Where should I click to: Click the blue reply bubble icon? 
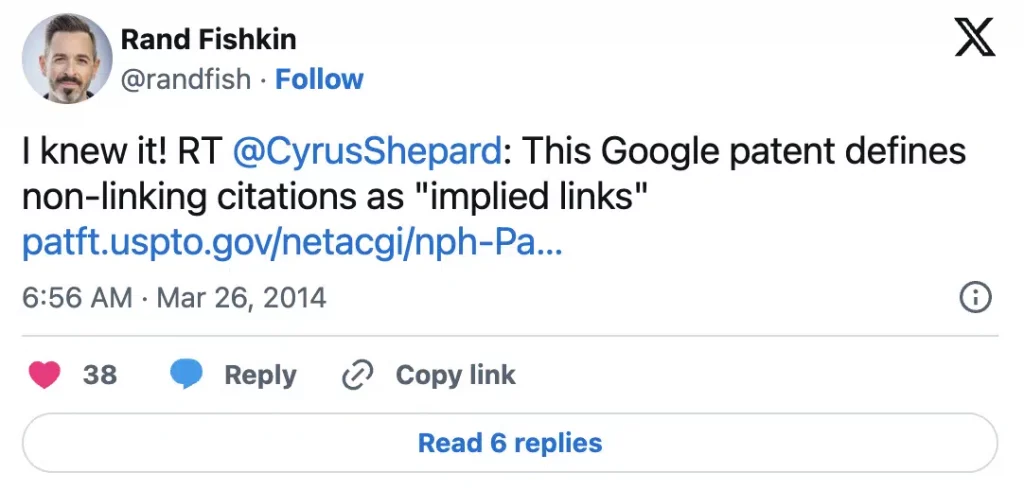[x=186, y=375]
